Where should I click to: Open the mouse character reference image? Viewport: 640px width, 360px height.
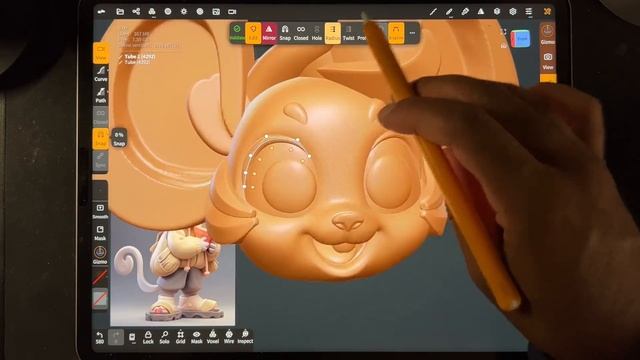pos(172,278)
